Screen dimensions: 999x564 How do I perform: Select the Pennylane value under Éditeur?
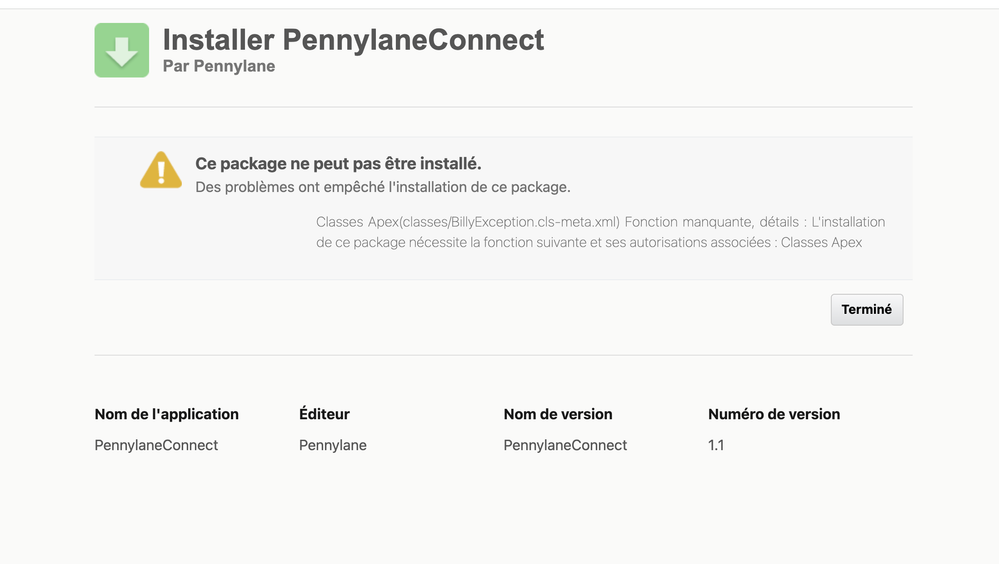pyautogui.click(x=332, y=445)
